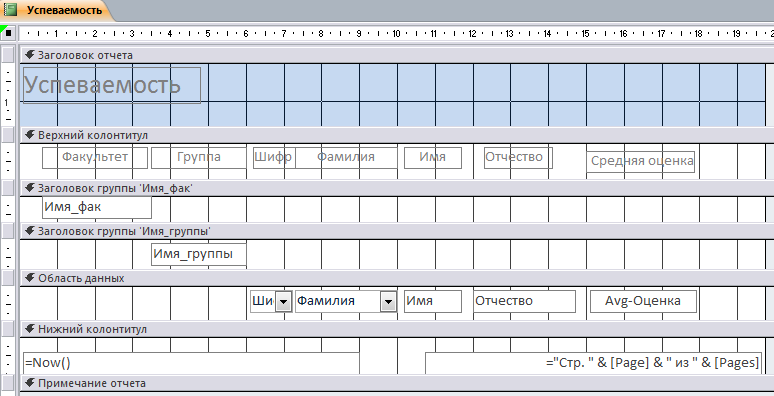This screenshot has width=774, height=396.
Task: Select the Примечание отчета section bar
Action: [x=397, y=383]
